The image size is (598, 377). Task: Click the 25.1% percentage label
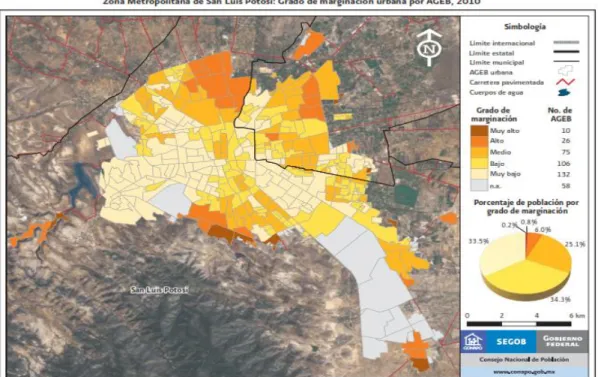pyautogui.click(x=575, y=244)
